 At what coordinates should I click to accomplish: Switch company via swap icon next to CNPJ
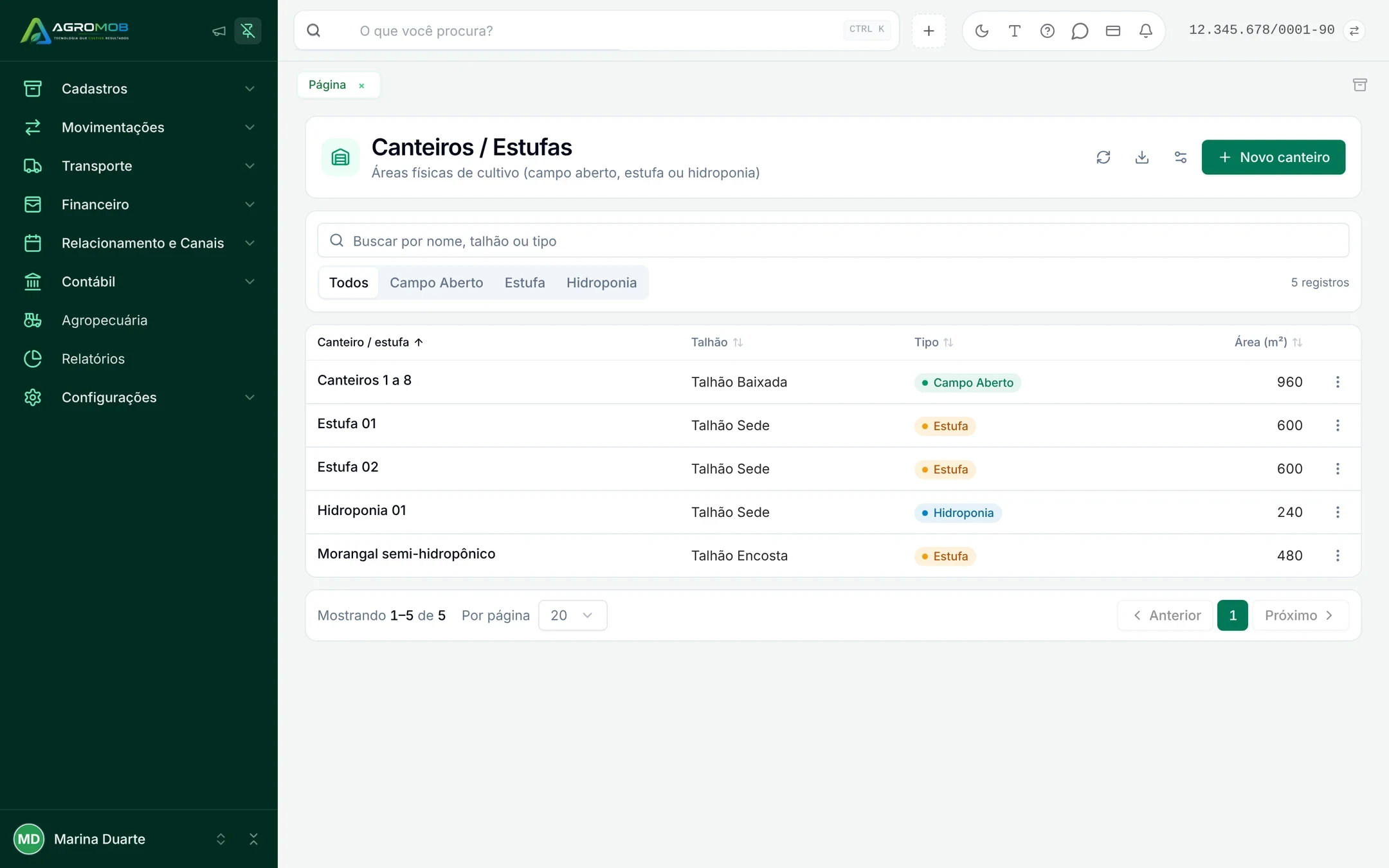pyautogui.click(x=1354, y=31)
